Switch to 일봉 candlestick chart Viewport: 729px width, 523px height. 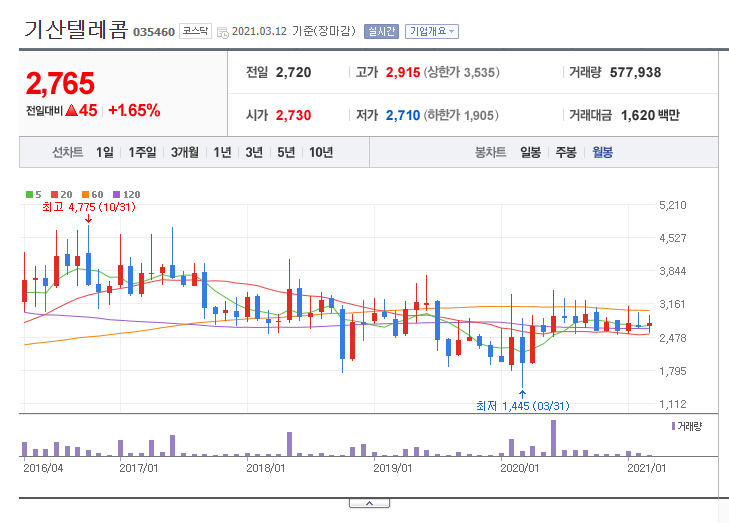click(530, 152)
